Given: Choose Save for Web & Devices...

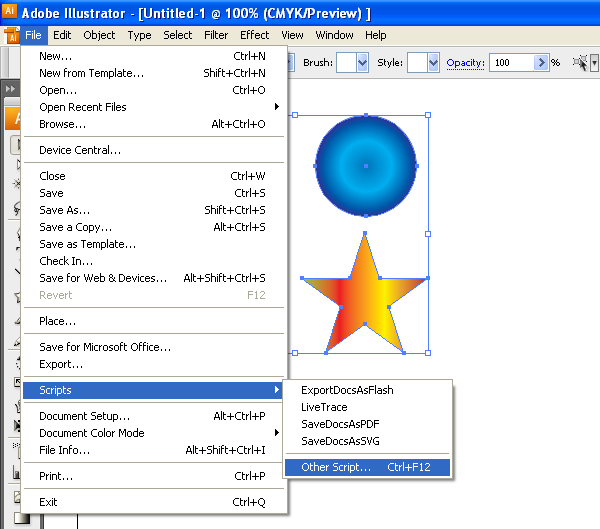Looking at the screenshot, I should [153, 278].
